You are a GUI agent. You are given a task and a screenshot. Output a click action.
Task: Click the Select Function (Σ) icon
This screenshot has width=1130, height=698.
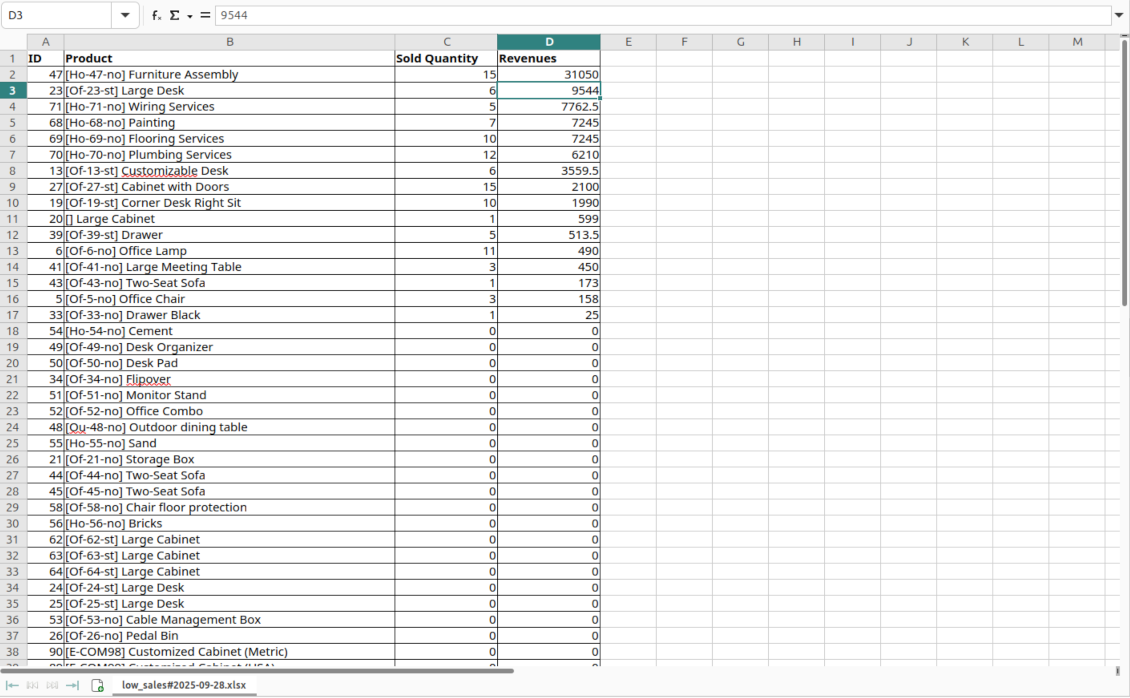pos(173,15)
